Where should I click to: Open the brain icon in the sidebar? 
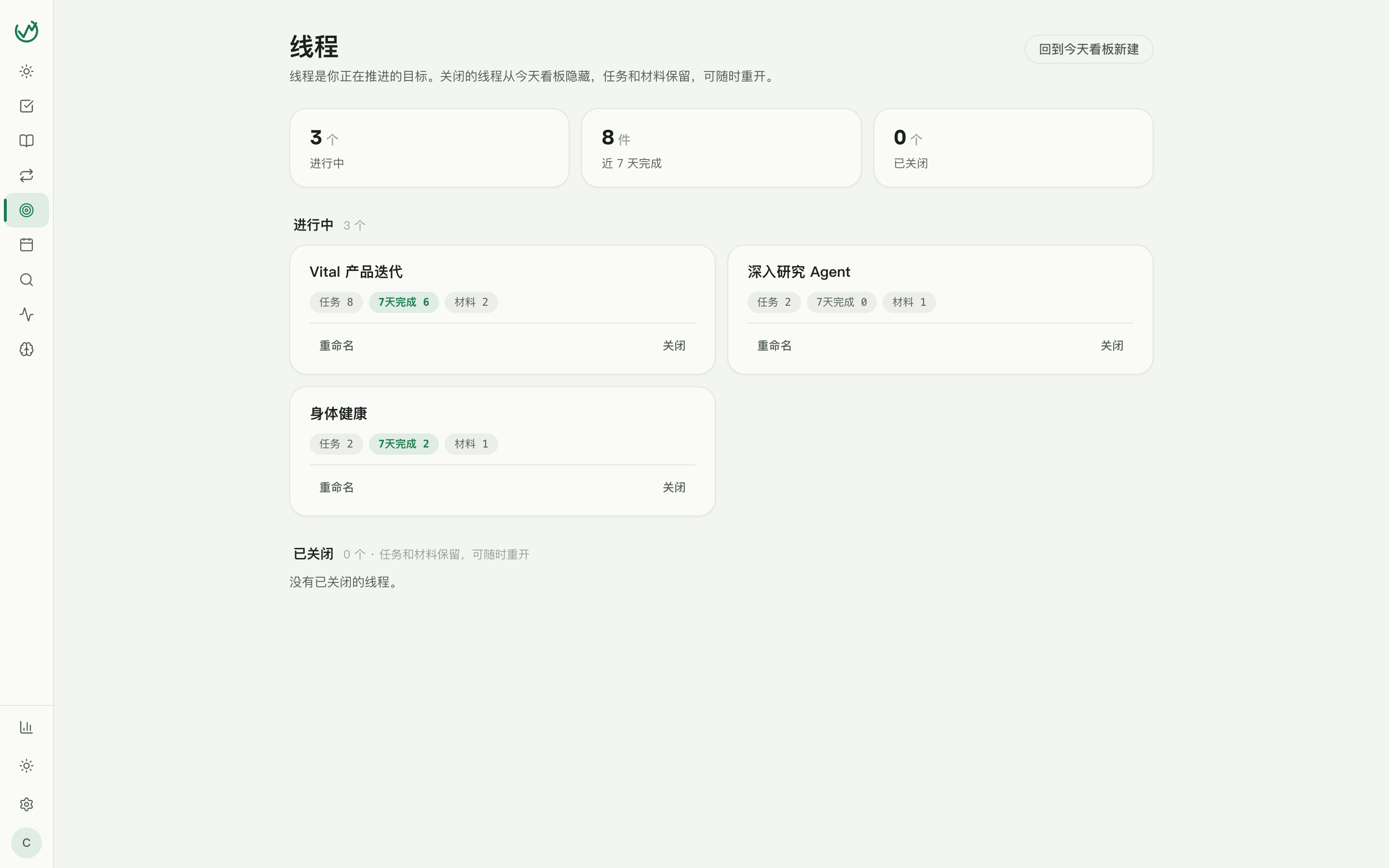tap(27, 349)
